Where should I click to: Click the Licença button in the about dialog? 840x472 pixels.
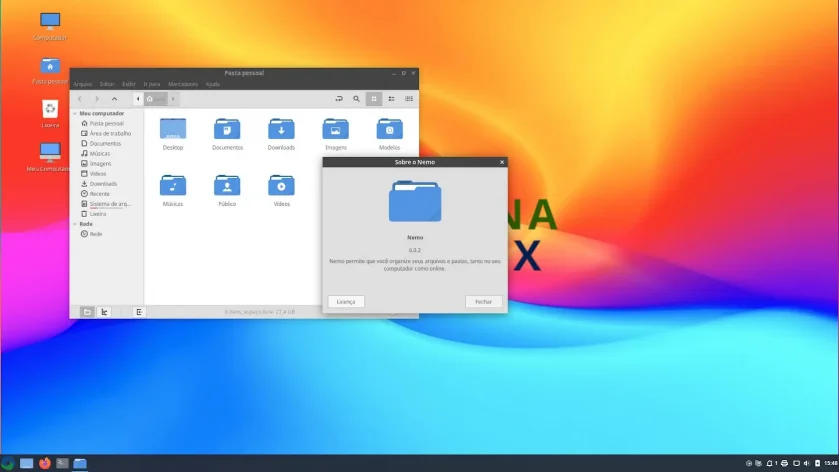(346, 302)
